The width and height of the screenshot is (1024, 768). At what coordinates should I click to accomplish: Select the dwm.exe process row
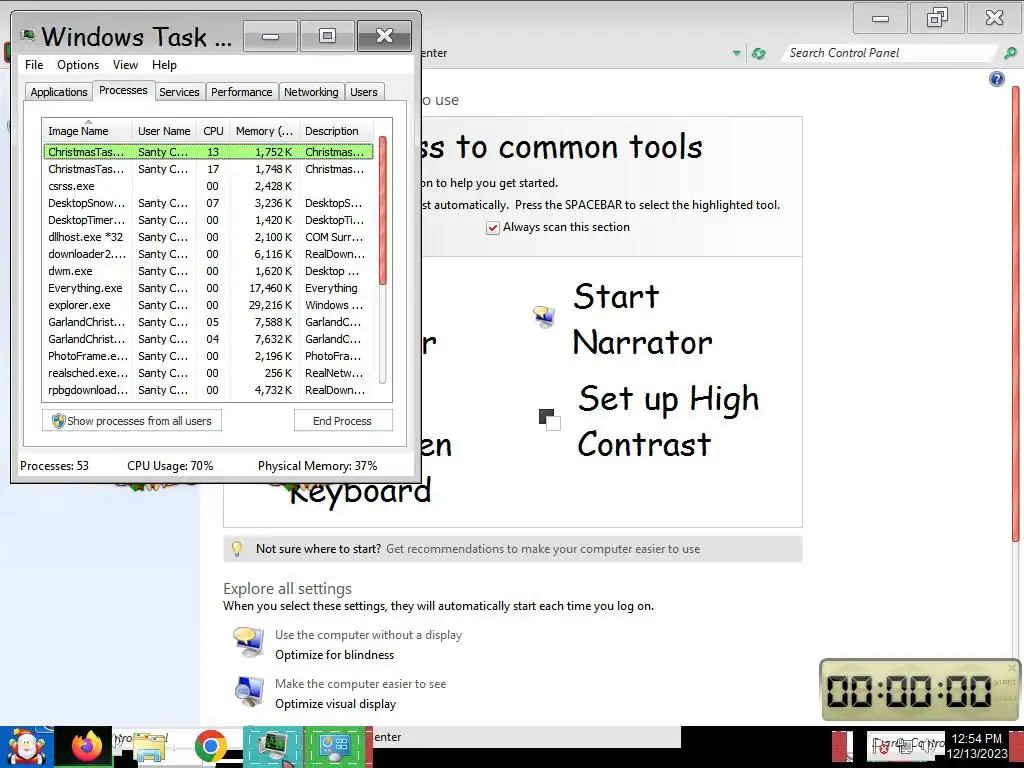point(208,271)
